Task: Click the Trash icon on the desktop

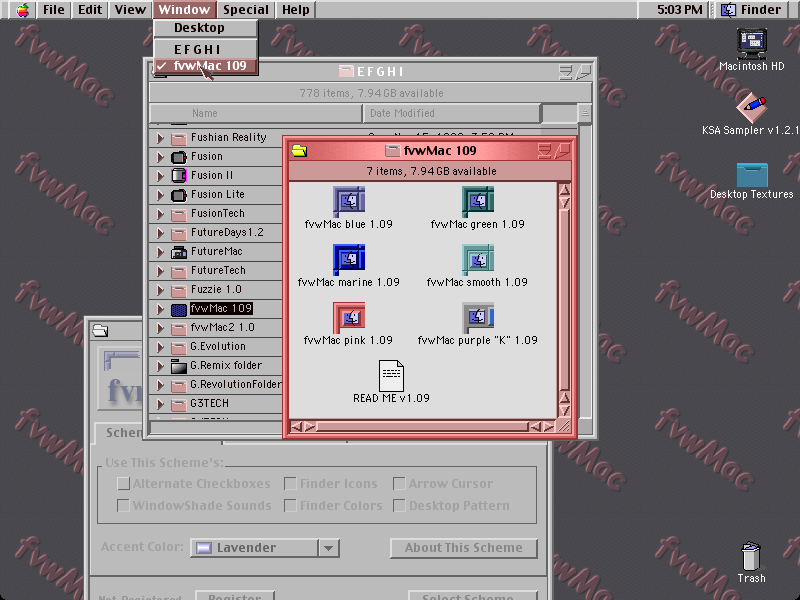Action: [x=751, y=556]
